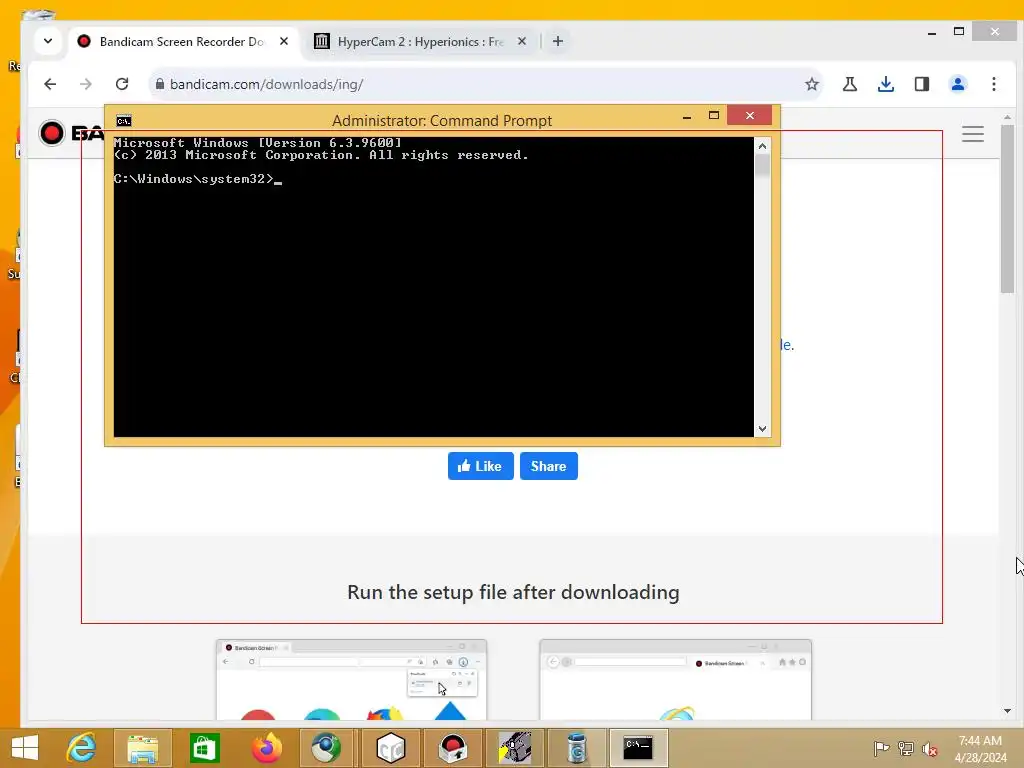Open the Bandicam installer taskbar icon
Screen dimensions: 1024x768
point(453,748)
